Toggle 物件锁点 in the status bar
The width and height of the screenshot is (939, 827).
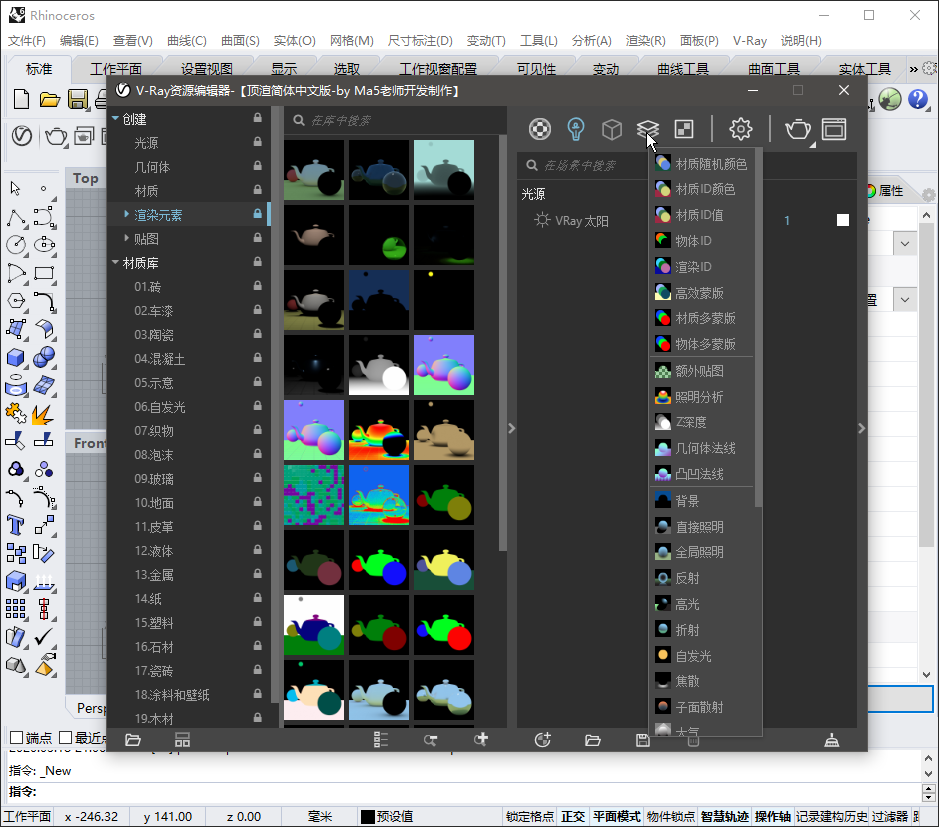[671, 816]
